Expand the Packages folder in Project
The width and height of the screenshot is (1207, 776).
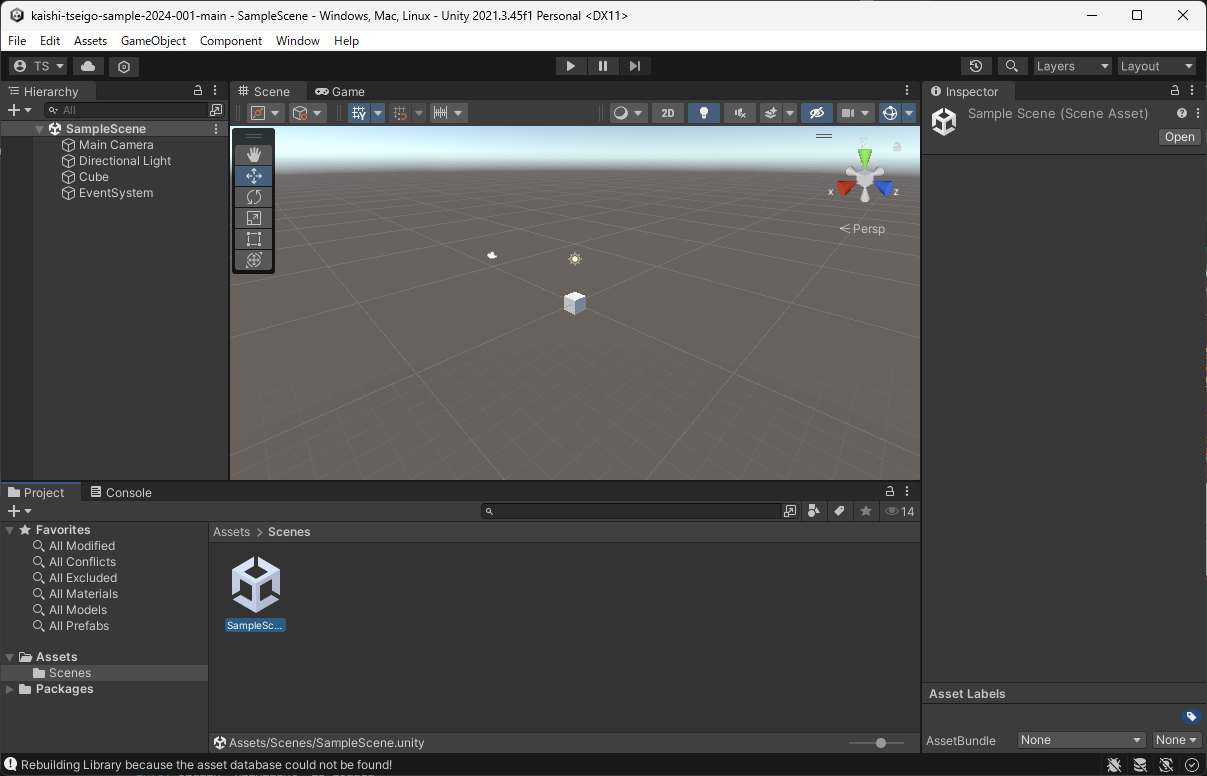point(10,689)
